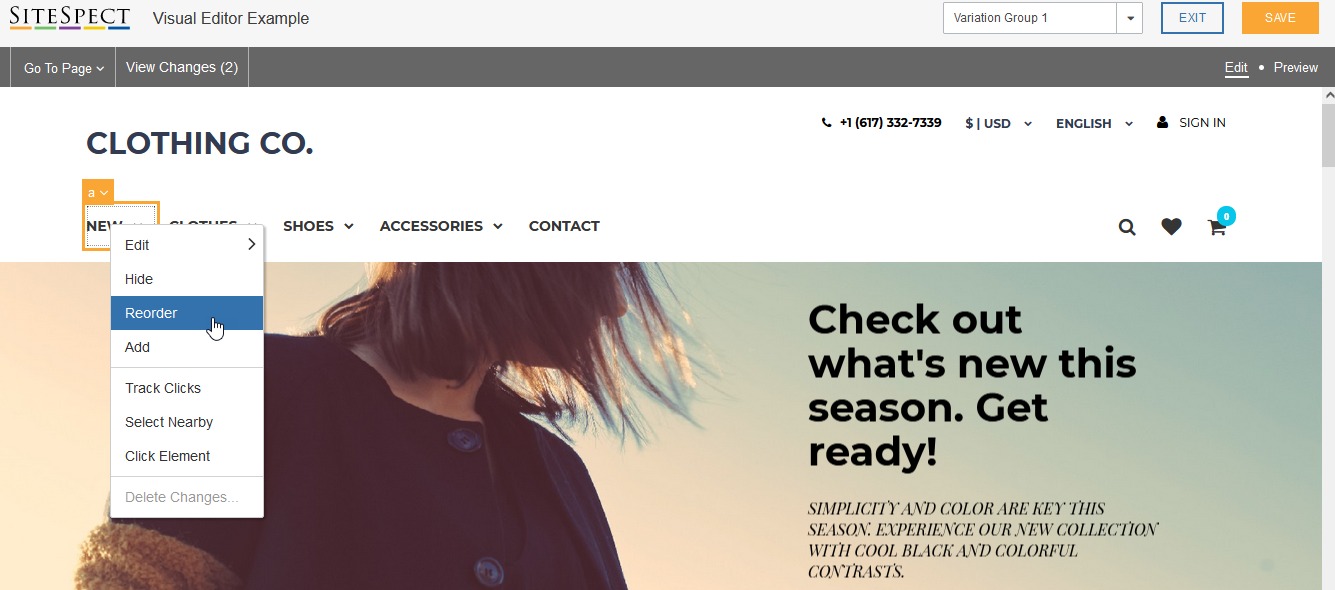Open the wishlist heart icon

pyautogui.click(x=1171, y=227)
